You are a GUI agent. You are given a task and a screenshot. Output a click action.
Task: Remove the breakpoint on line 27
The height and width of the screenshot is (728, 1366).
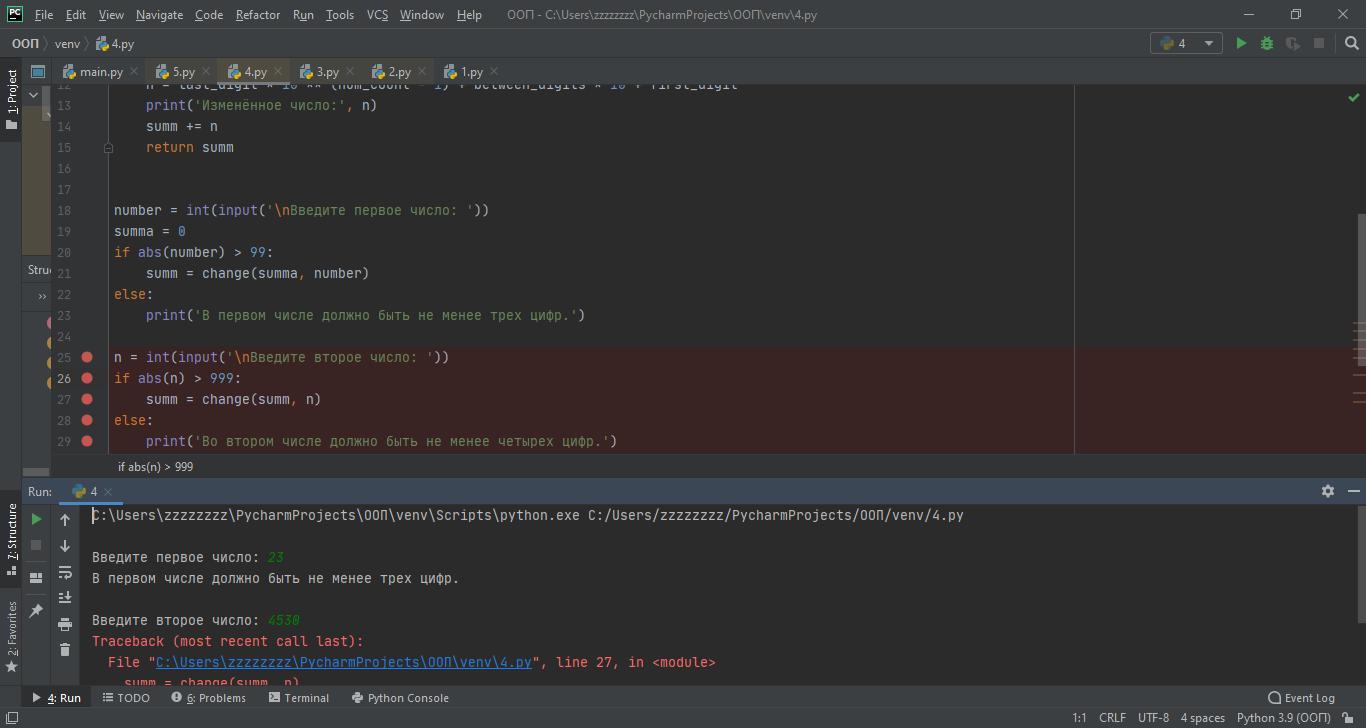tap(87, 399)
